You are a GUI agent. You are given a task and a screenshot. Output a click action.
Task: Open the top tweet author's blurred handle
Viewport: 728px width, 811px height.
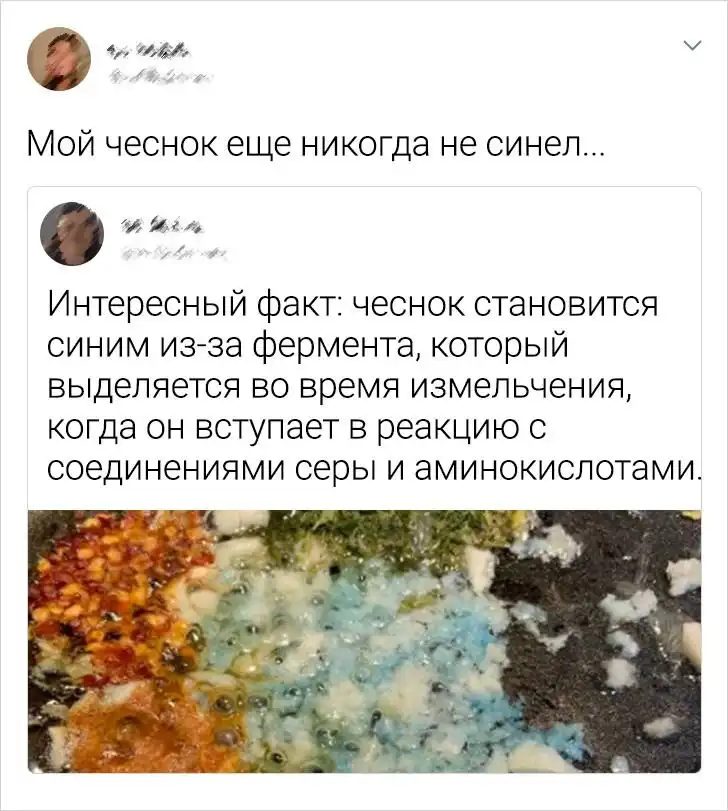pyautogui.click(x=160, y=78)
